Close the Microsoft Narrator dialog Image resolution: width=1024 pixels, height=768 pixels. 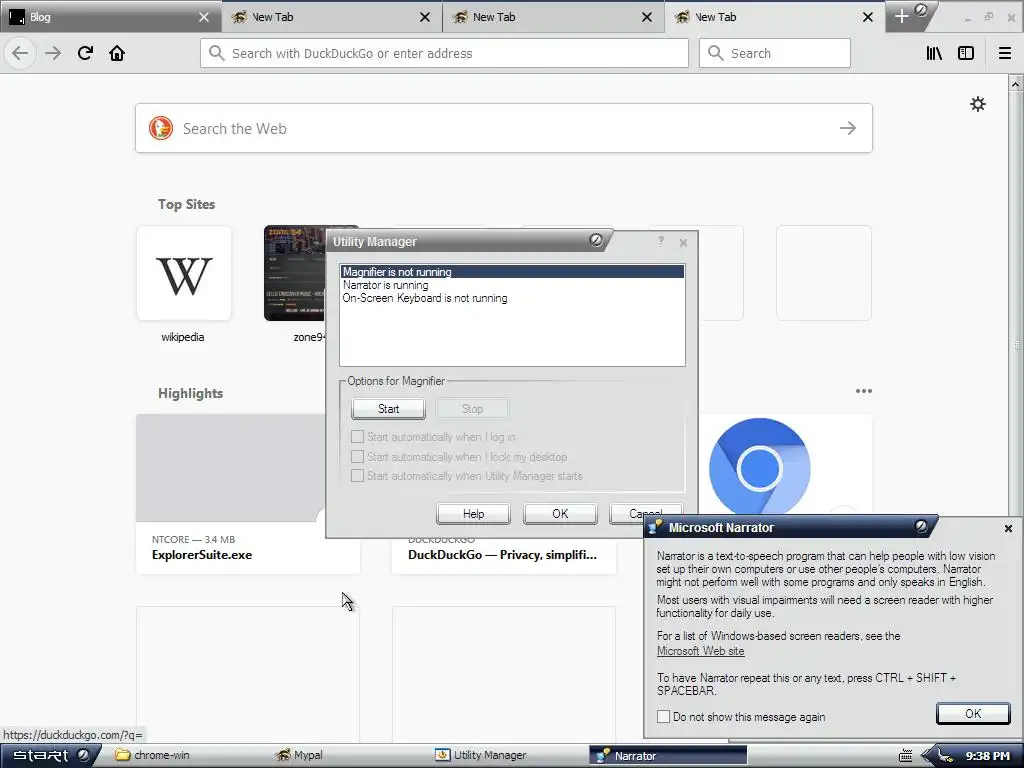click(x=1008, y=528)
